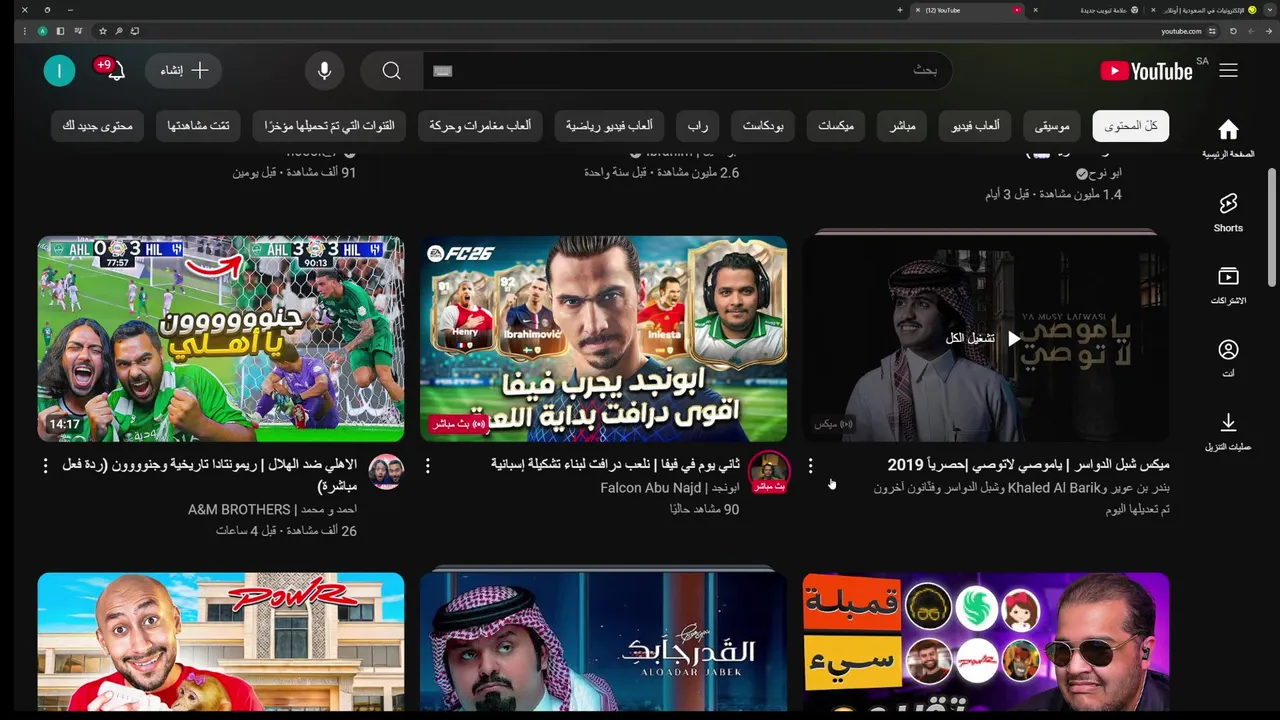Open the Home sidebar item

pyautogui.click(x=1228, y=138)
